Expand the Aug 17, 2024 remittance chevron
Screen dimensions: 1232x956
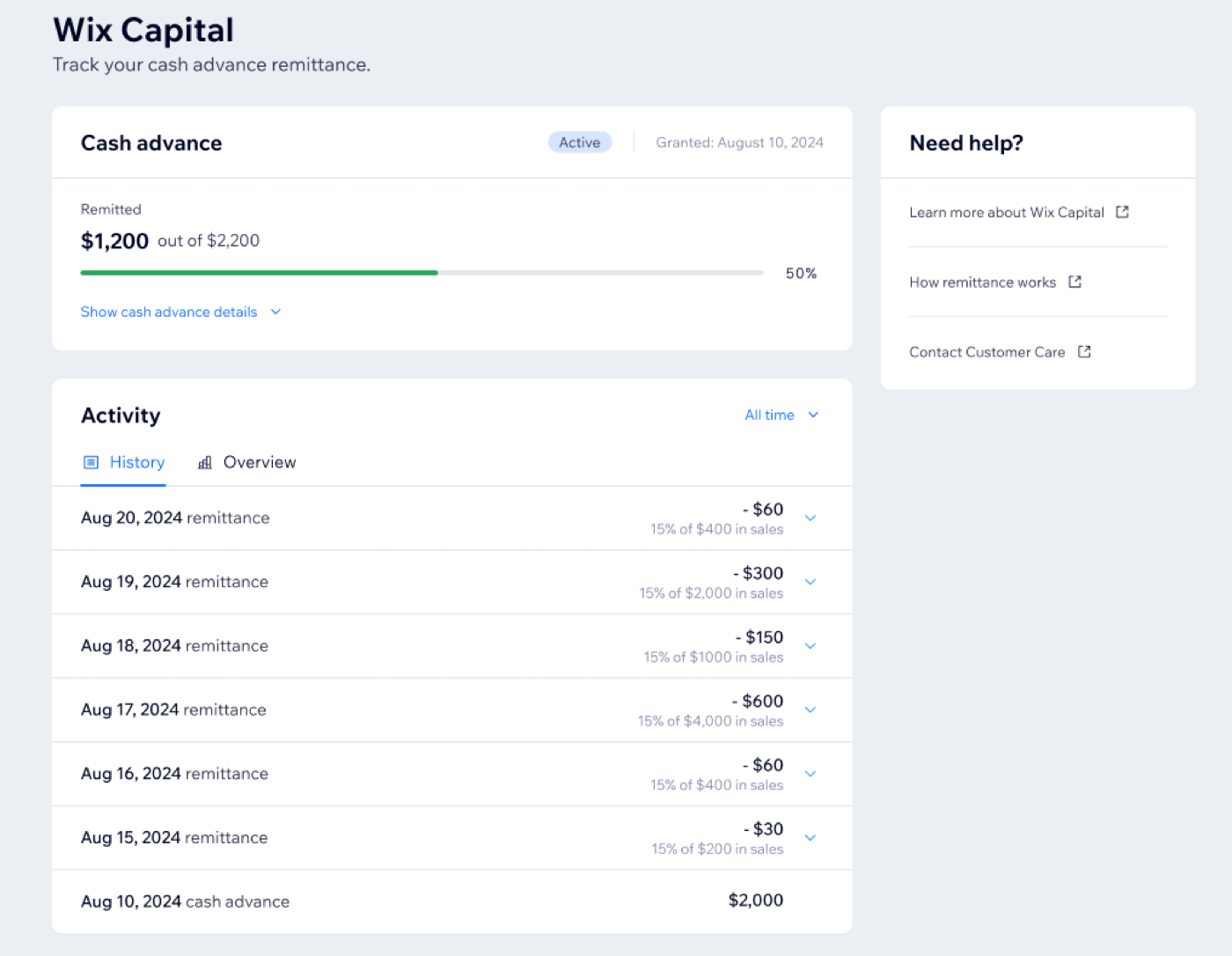click(810, 710)
